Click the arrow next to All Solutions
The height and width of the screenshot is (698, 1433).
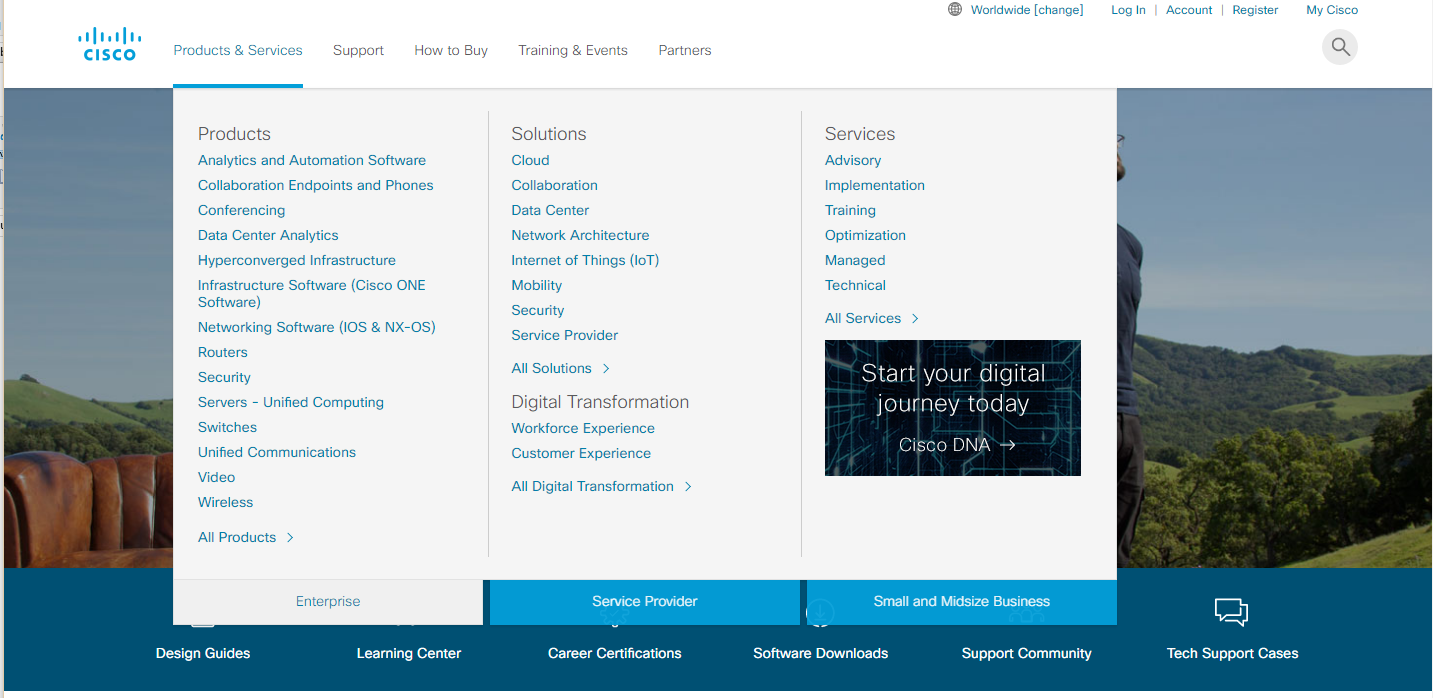click(x=606, y=369)
